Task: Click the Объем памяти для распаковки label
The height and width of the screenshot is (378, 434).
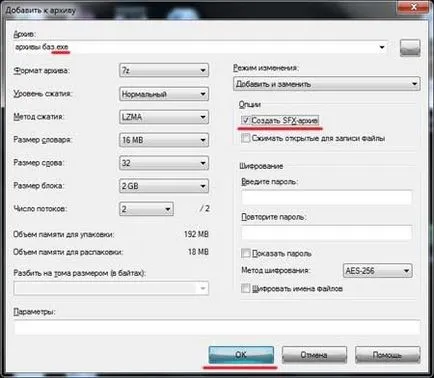Action: pos(68,252)
